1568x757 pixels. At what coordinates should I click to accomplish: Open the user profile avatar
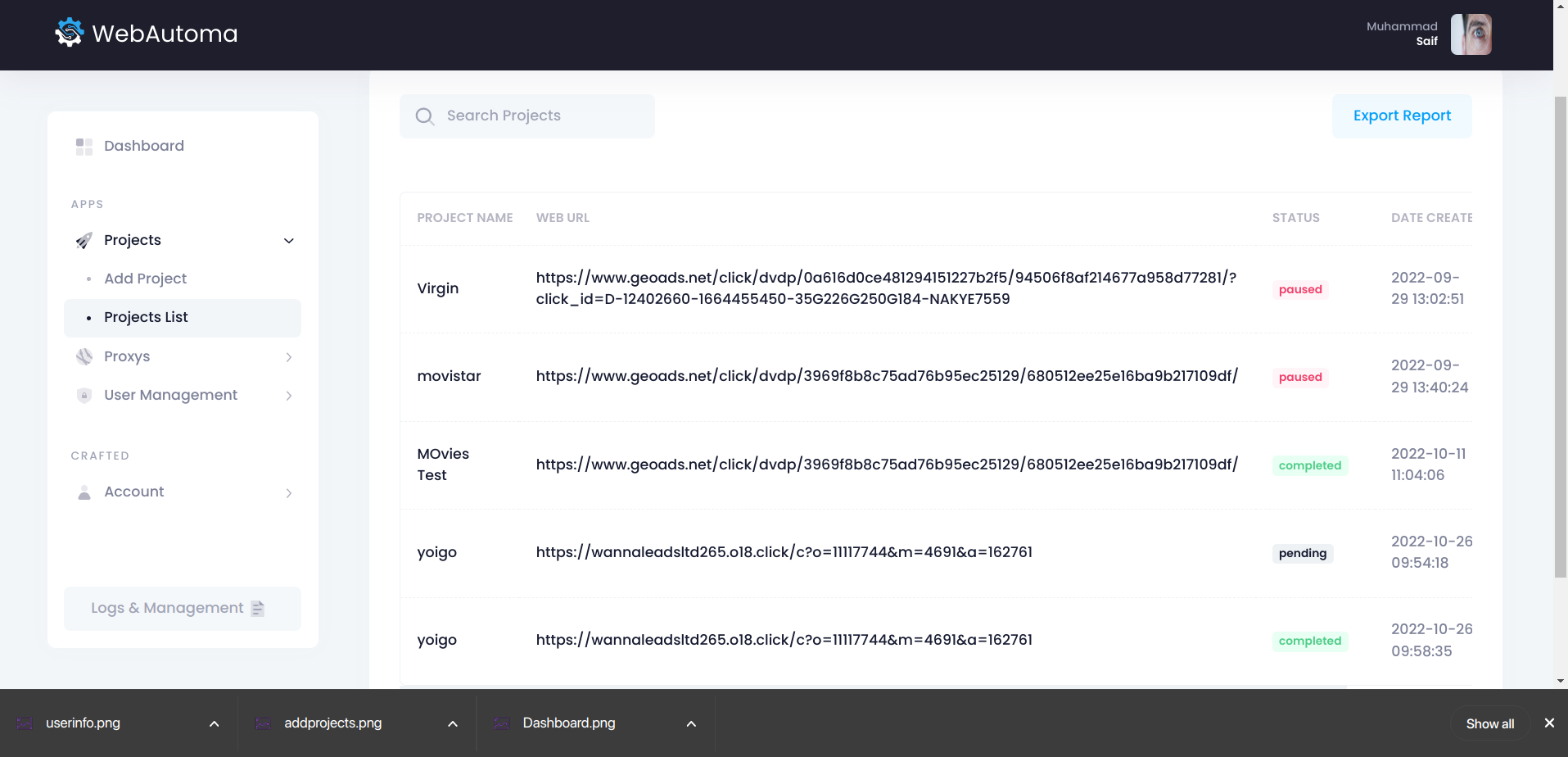pos(1471,34)
